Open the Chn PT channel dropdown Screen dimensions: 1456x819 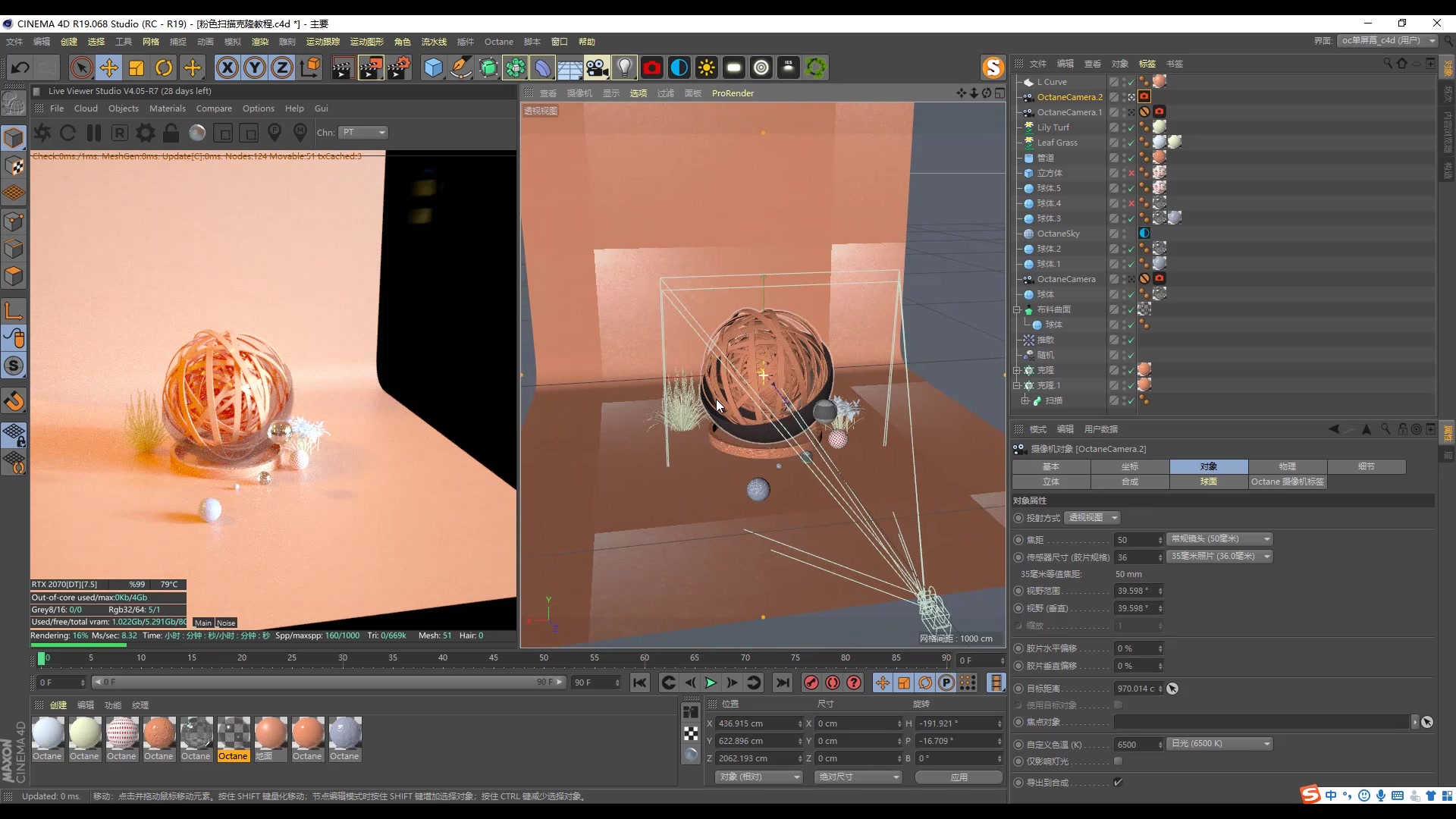(x=363, y=133)
